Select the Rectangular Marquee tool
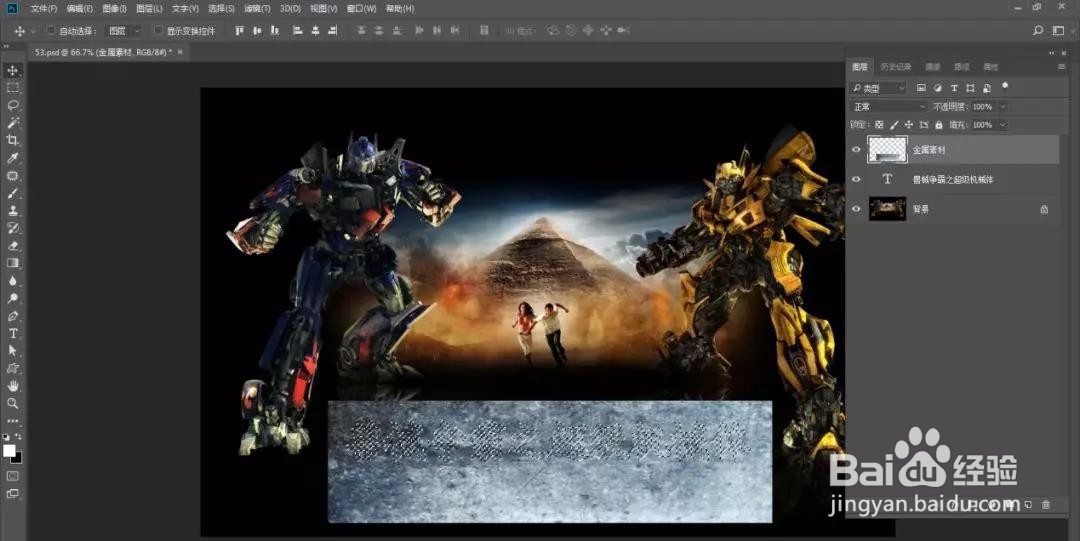Viewport: 1080px width, 541px height. point(12,88)
